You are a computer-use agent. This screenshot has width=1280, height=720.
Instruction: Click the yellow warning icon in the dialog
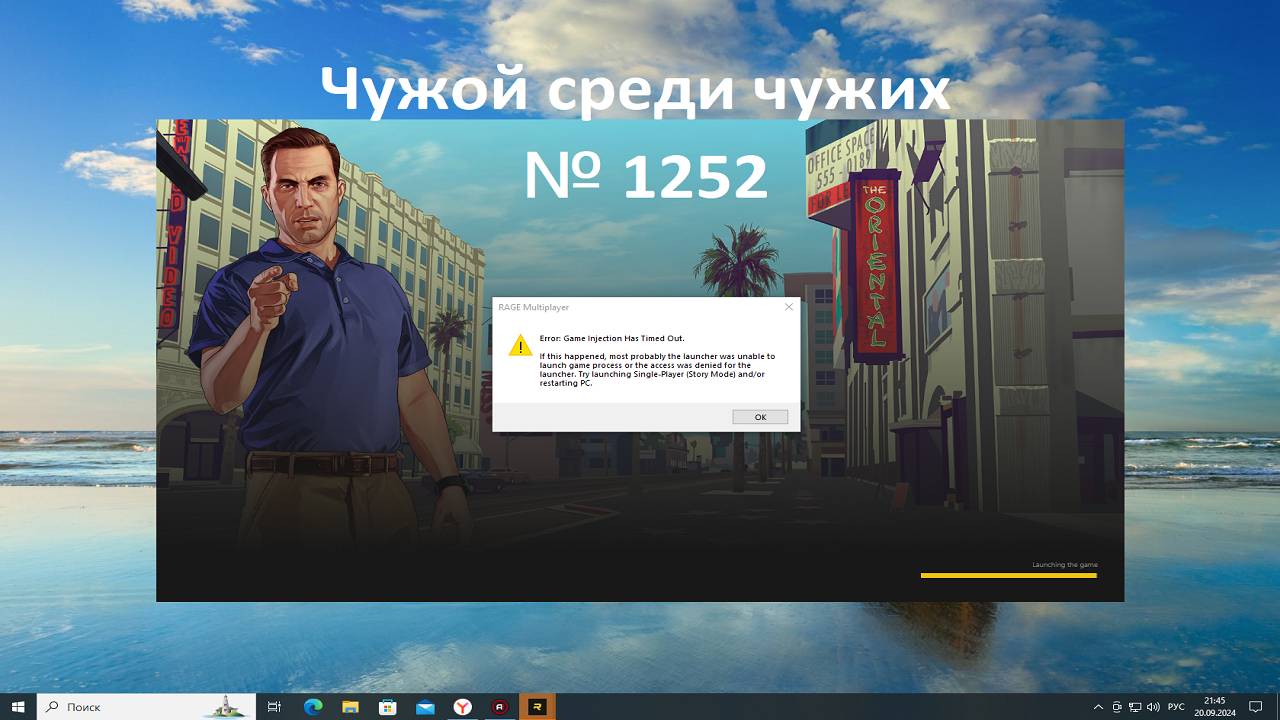coord(520,346)
